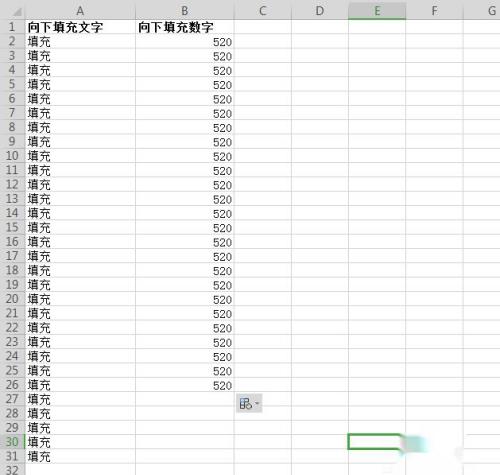500x475 pixels.
Task: Click empty cell B27
Action: click(x=185, y=399)
